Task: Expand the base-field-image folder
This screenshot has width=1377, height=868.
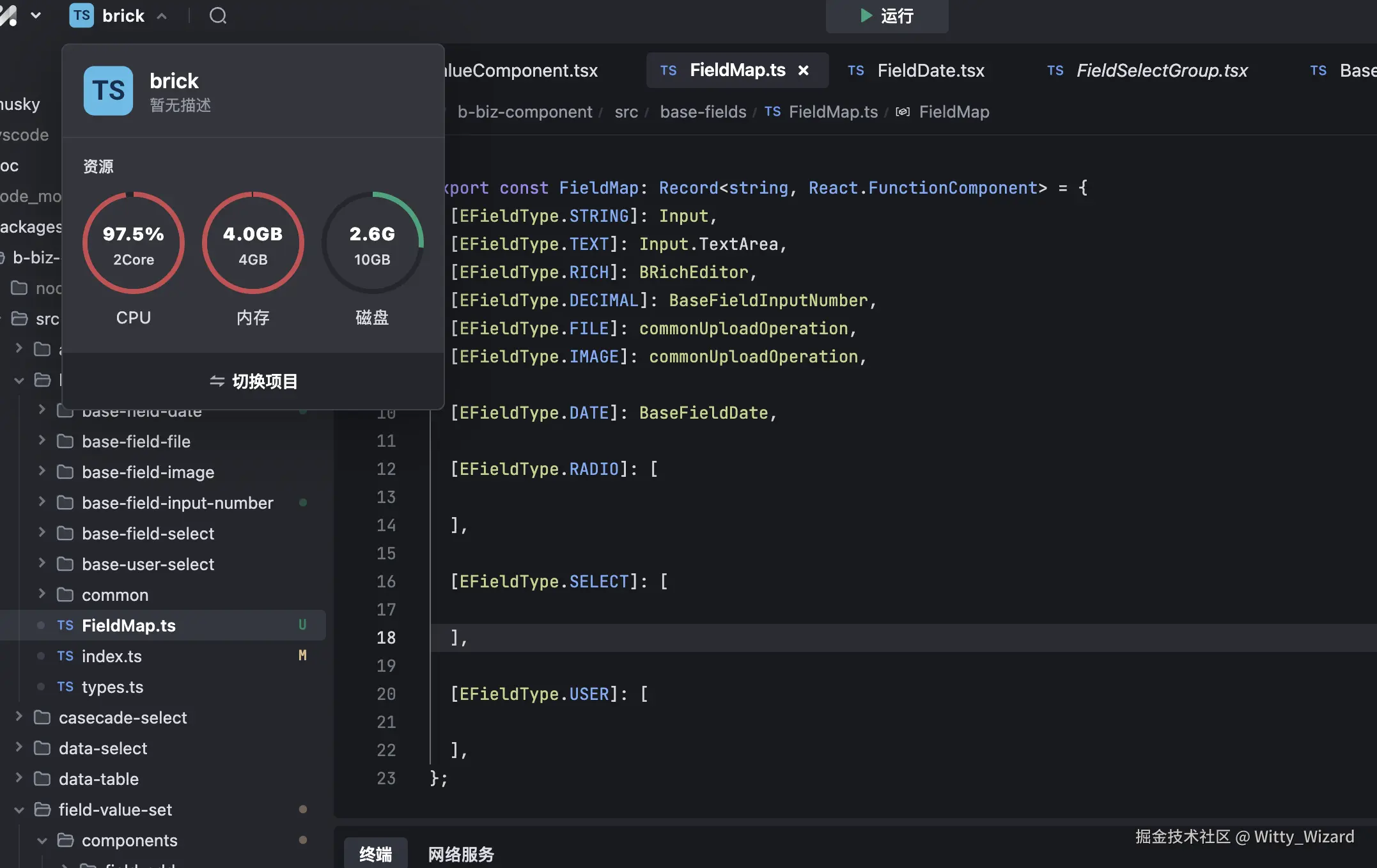Action: click(42, 472)
